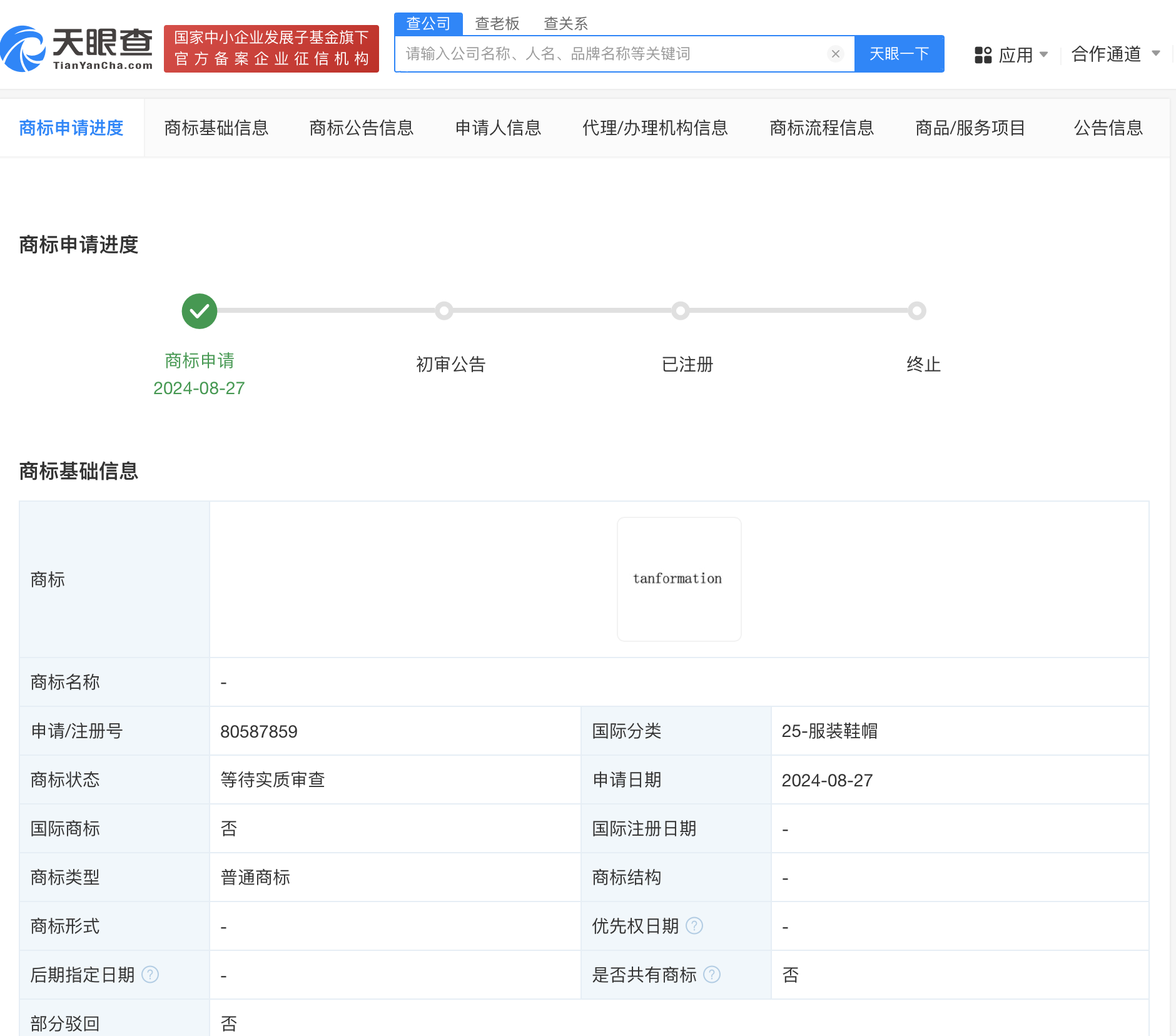The width and height of the screenshot is (1176, 1036).
Task: Clear the search box with the x icon
Action: (x=836, y=54)
